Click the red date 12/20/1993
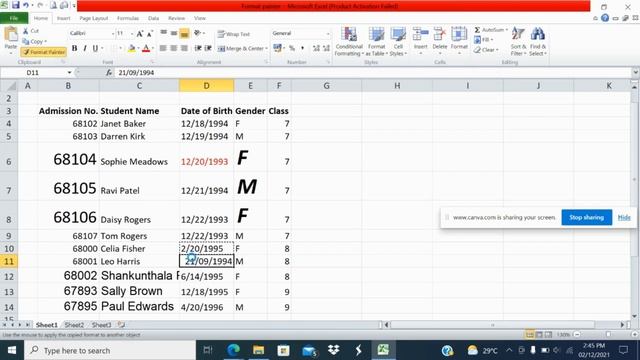The image size is (640, 360). (204, 162)
